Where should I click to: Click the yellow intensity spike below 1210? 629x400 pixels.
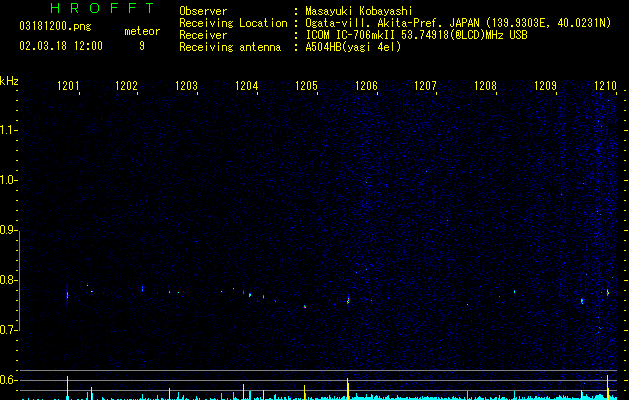click(608, 387)
